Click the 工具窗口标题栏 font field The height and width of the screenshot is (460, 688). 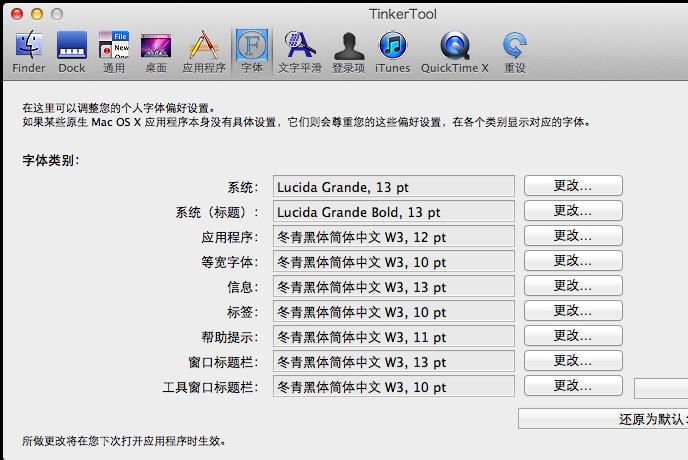[x=394, y=387]
